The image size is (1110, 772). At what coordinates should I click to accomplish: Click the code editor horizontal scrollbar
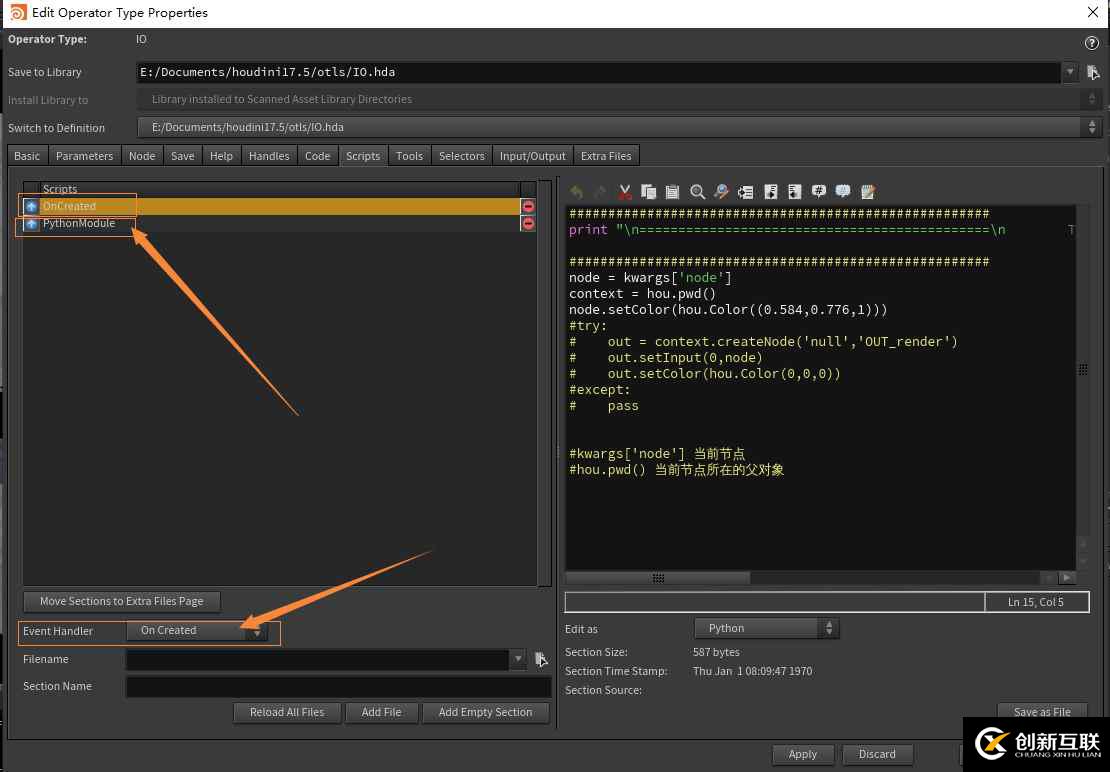pyautogui.click(x=658, y=578)
